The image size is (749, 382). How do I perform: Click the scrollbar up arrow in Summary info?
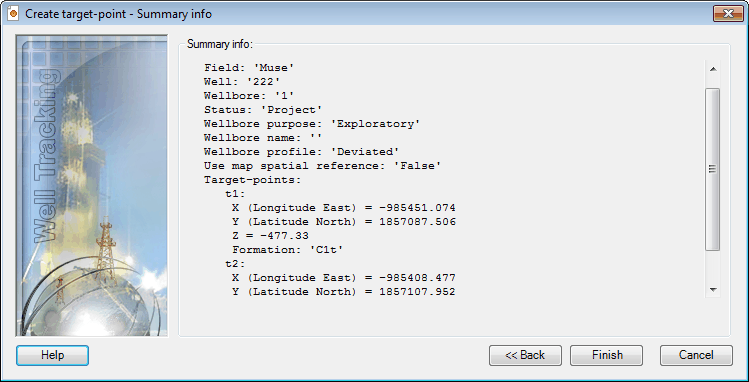tap(713, 69)
